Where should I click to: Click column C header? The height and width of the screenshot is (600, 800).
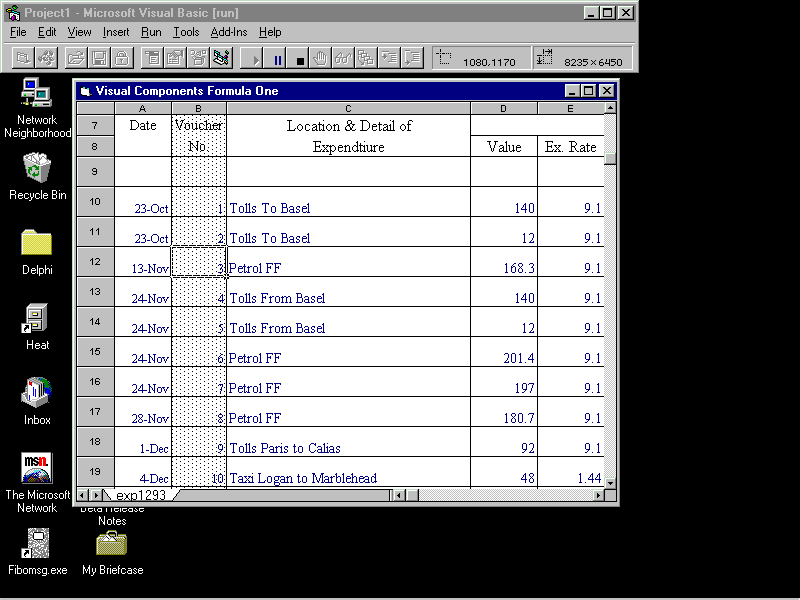pos(348,108)
